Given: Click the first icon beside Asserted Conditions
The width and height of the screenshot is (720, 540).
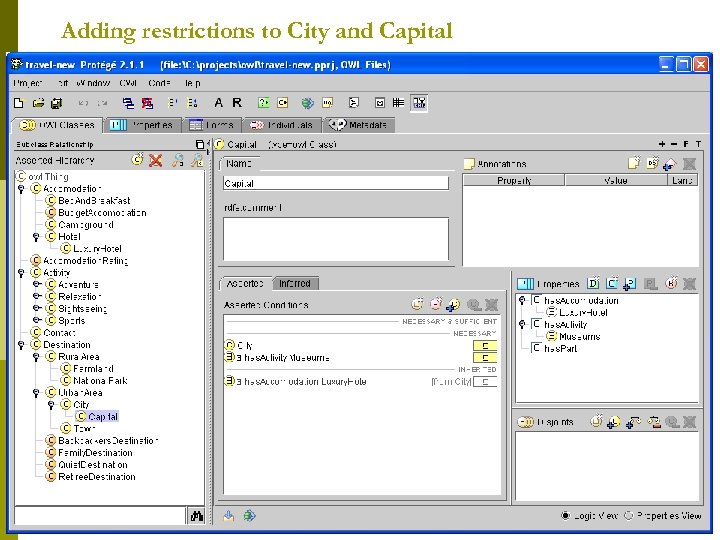Looking at the screenshot, I should [417, 304].
